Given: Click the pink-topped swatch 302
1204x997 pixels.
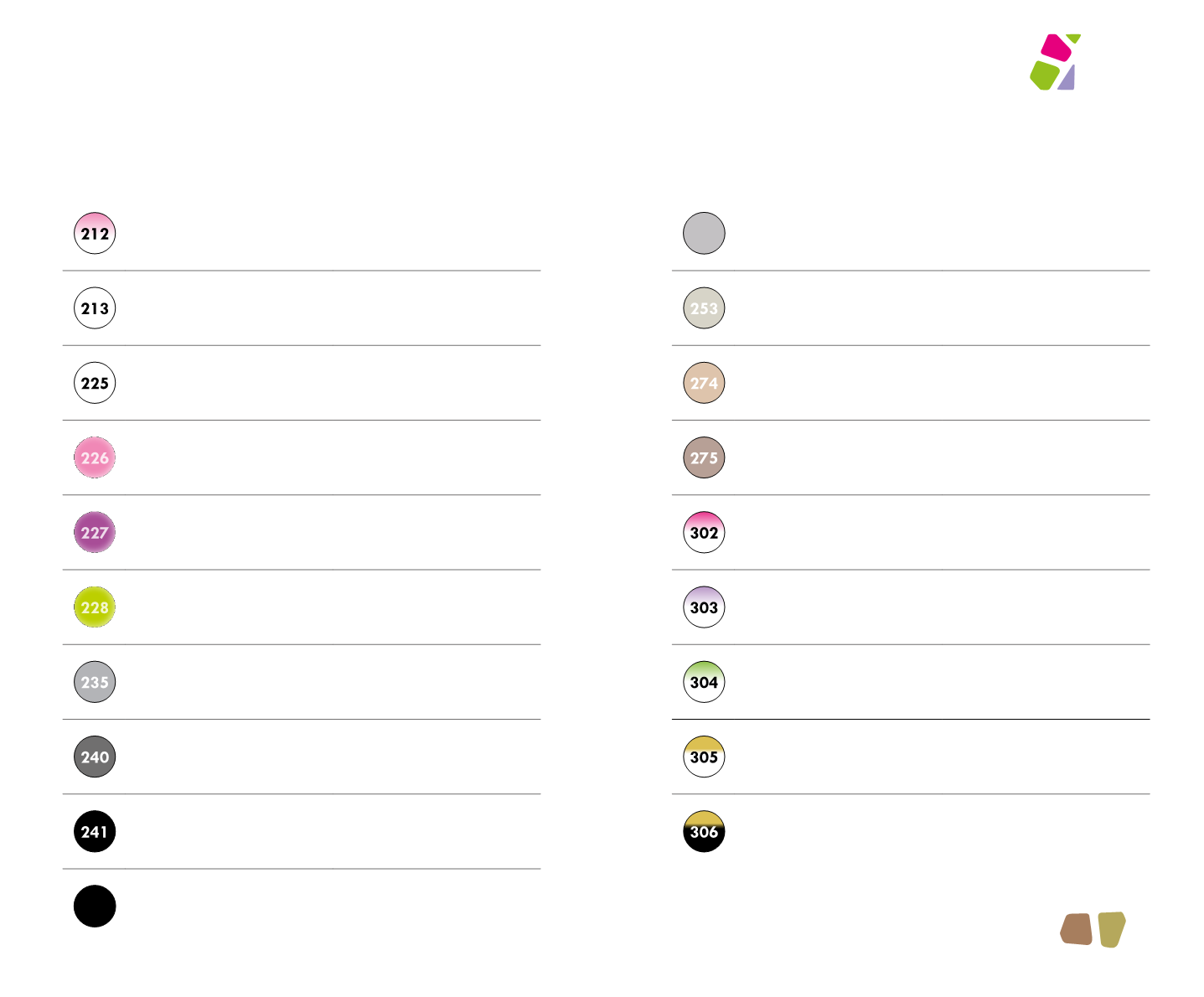Looking at the screenshot, I should [x=704, y=532].
